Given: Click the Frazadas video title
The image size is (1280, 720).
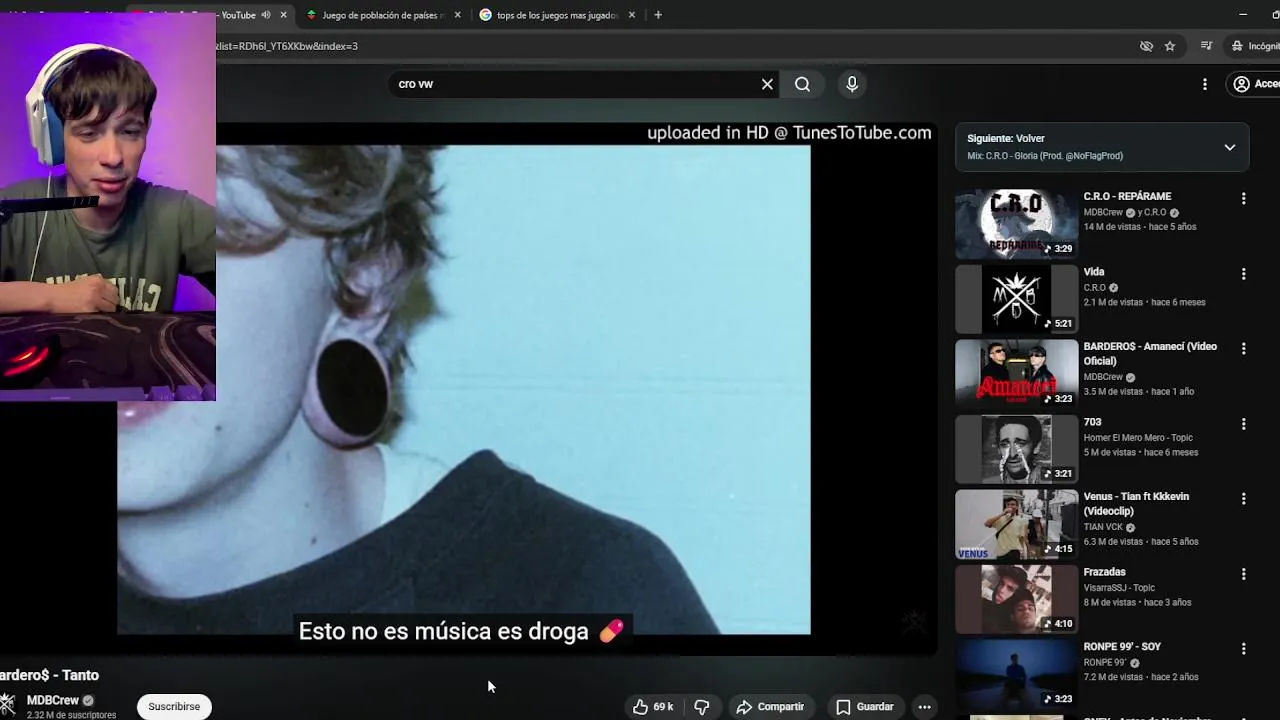Looking at the screenshot, I should click(x=1104, y=572).
